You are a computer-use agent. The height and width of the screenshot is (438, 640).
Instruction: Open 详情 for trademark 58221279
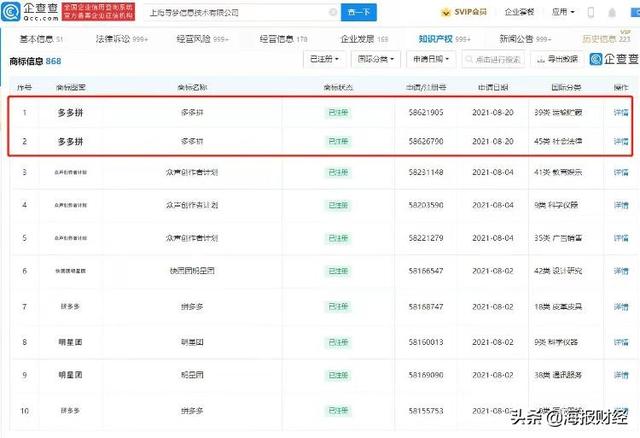point(621,238)
